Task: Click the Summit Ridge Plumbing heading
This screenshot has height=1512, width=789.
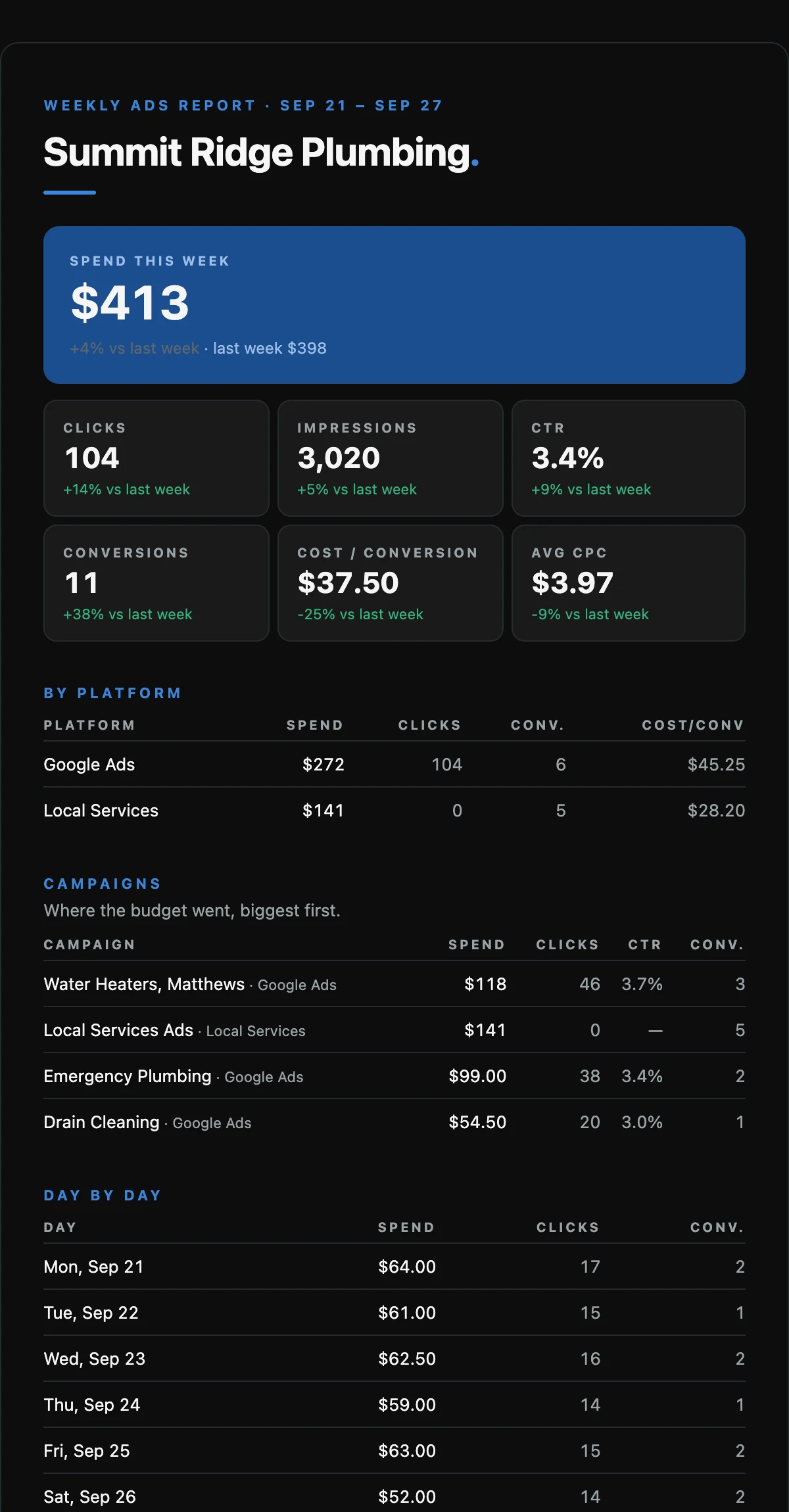Action: click(x=261, y=153)
